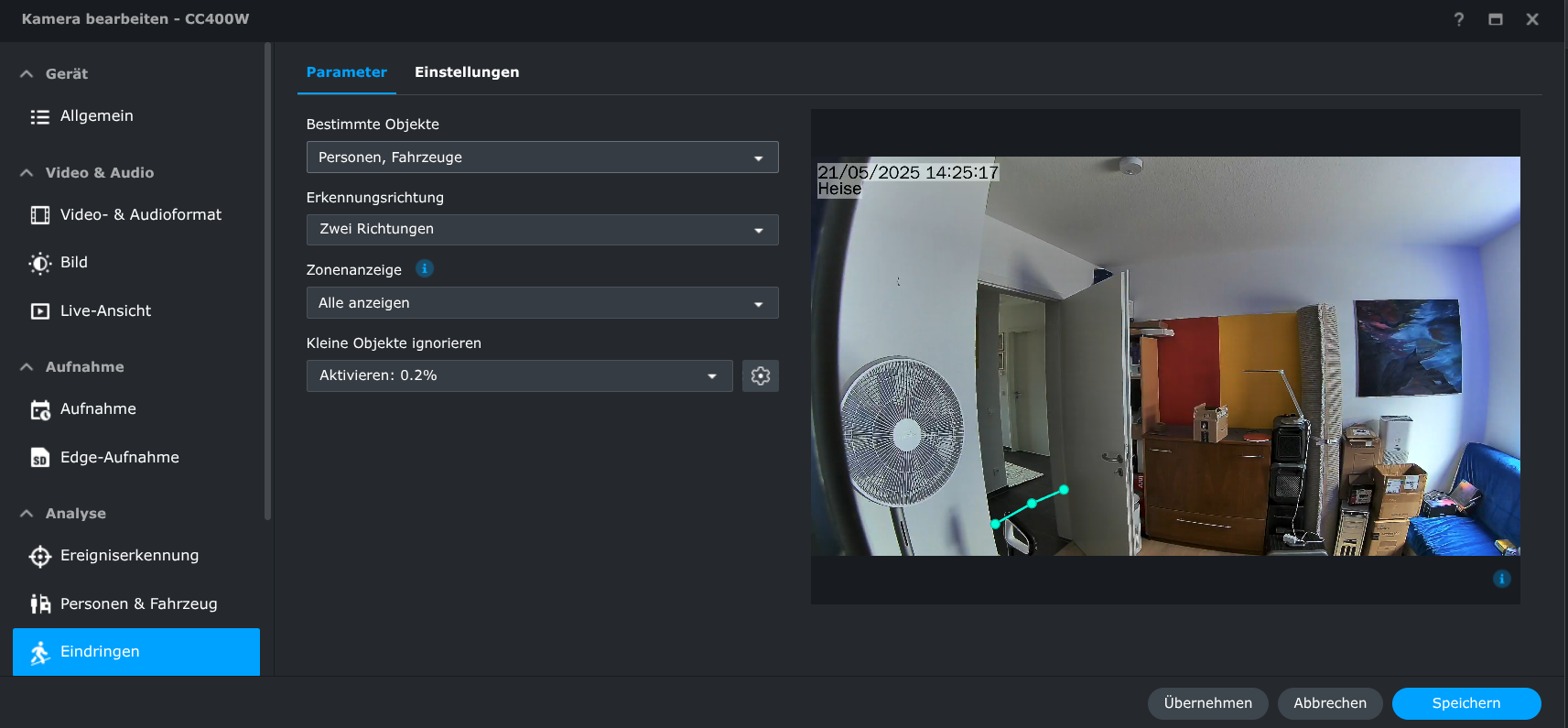Expand the Erkennungsrichtung dropdown
This screenshot has width=1568, height=728.
click(542, 230)
